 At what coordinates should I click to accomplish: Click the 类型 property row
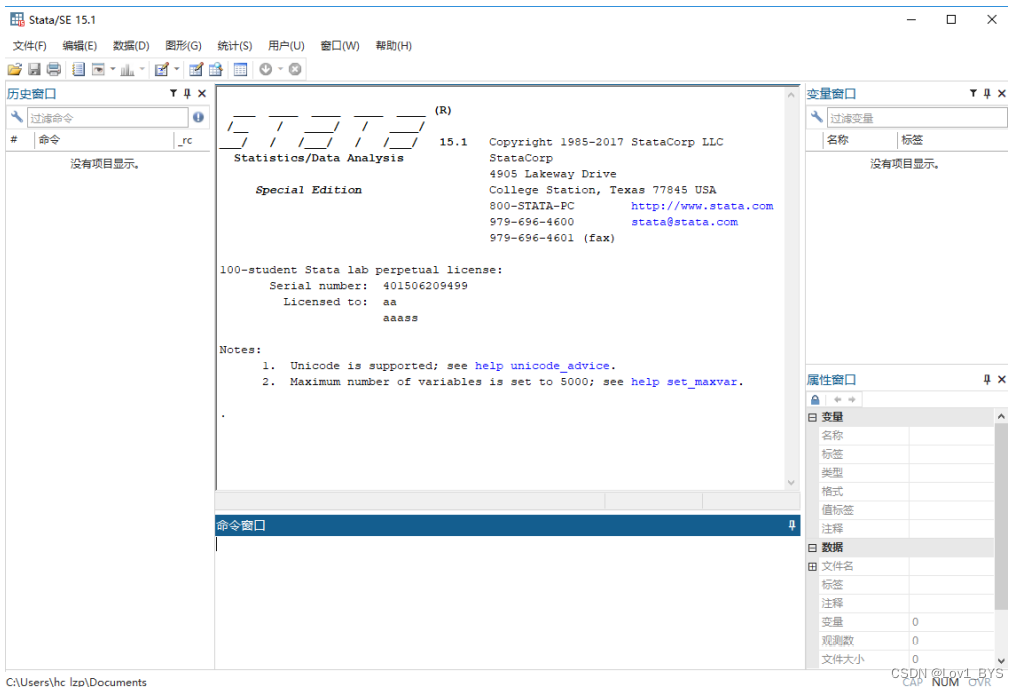pyautogui.click(x=907, y=473)
